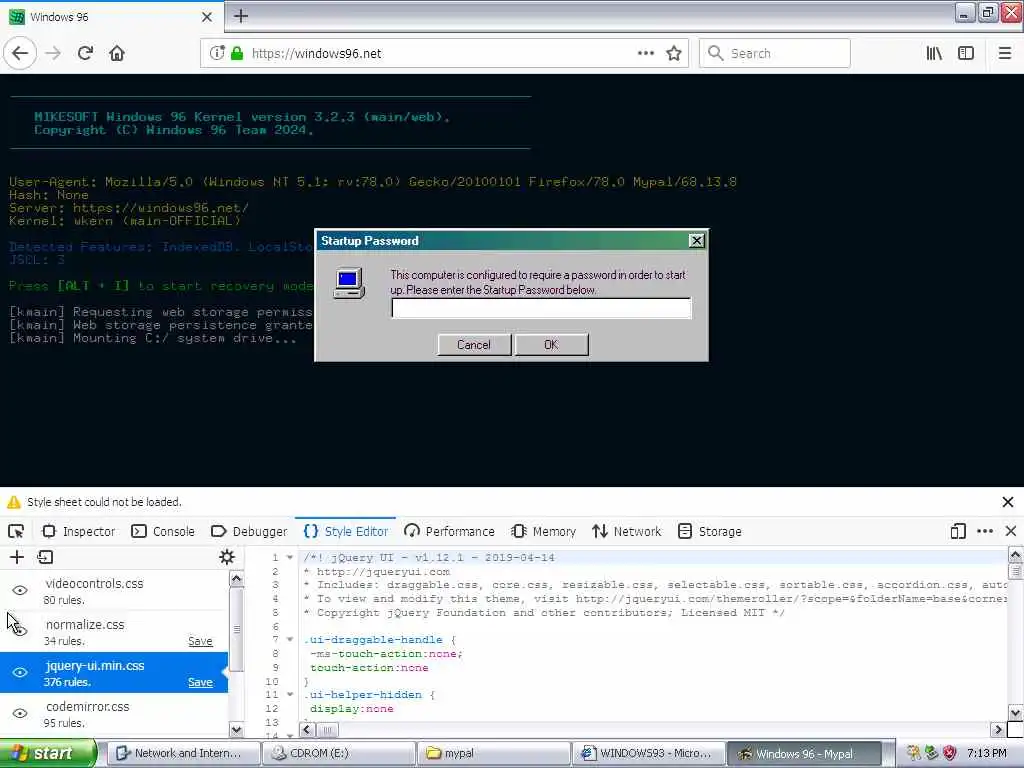Open the browser home page
Screen dimensions: 1024x768
click(x=117, y=54)
